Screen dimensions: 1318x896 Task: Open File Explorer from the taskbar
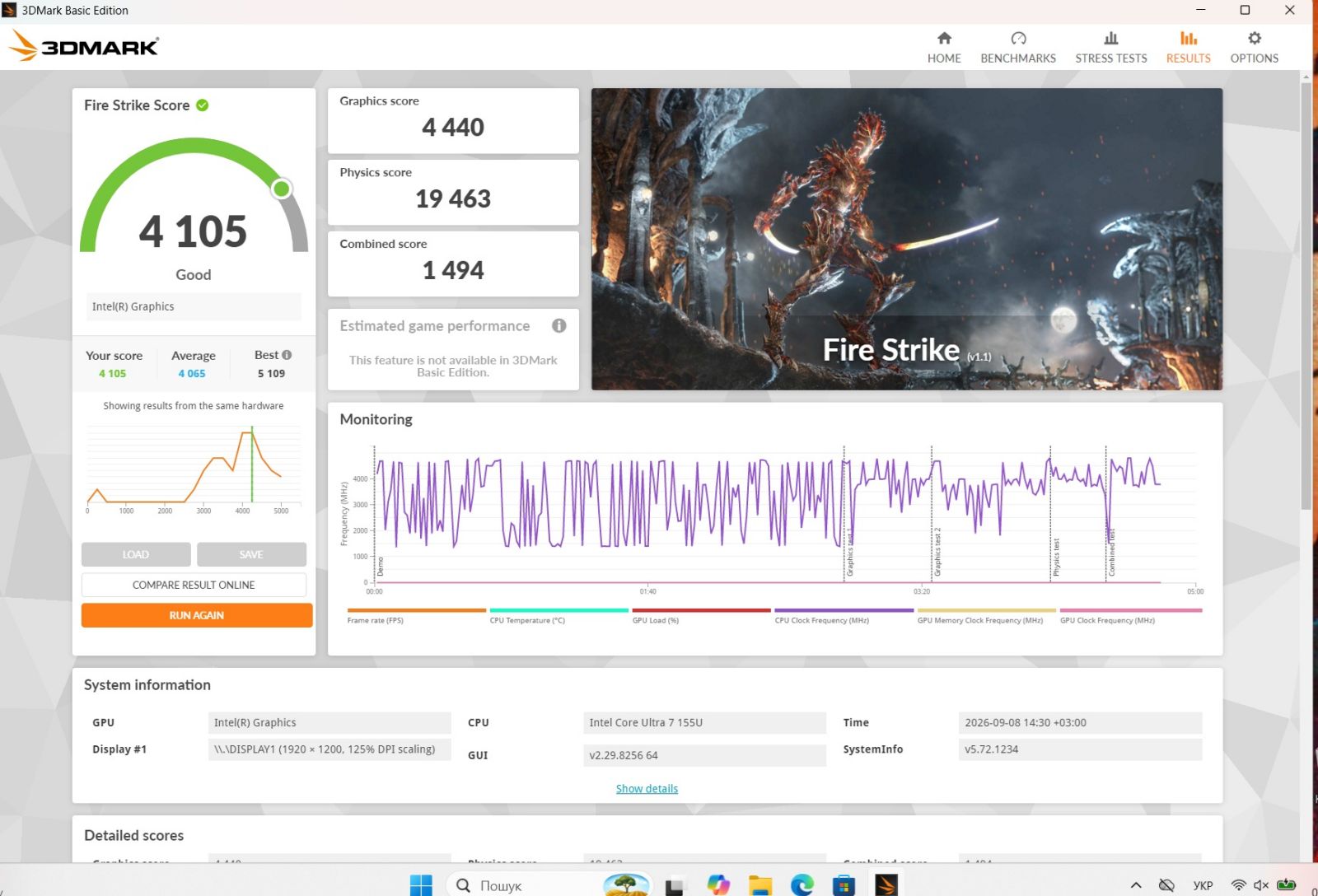pyautogui.click(x=760, y=885)
